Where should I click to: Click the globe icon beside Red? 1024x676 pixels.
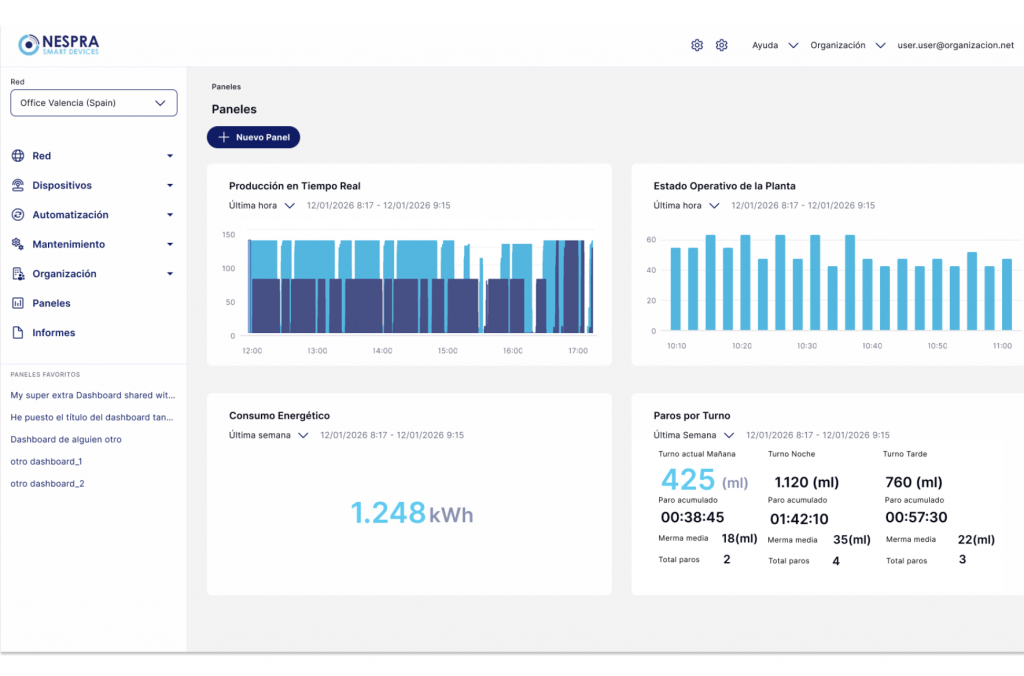point(17,156)
